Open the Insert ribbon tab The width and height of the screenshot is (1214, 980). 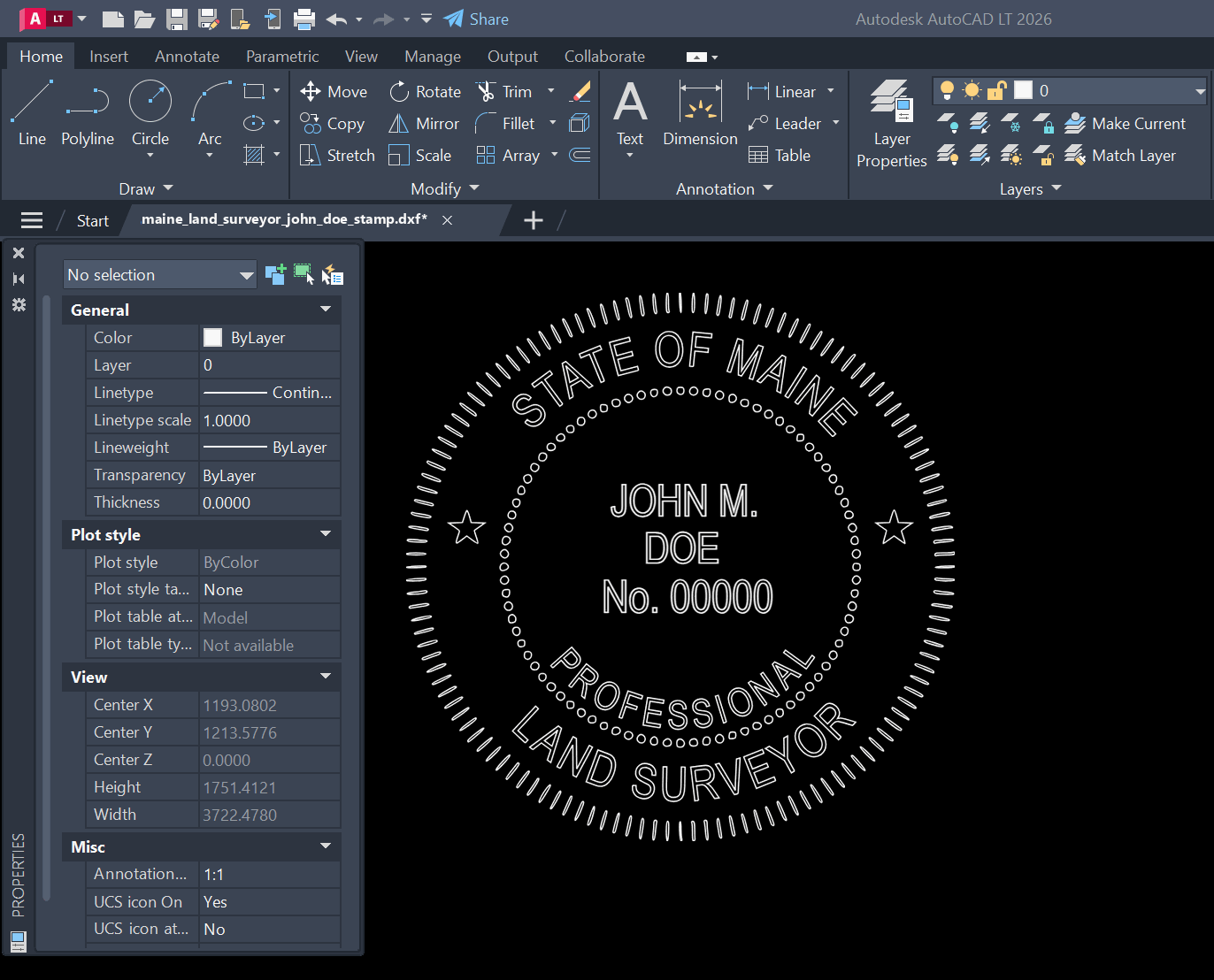pyautogui.click(x=109, y=57)
